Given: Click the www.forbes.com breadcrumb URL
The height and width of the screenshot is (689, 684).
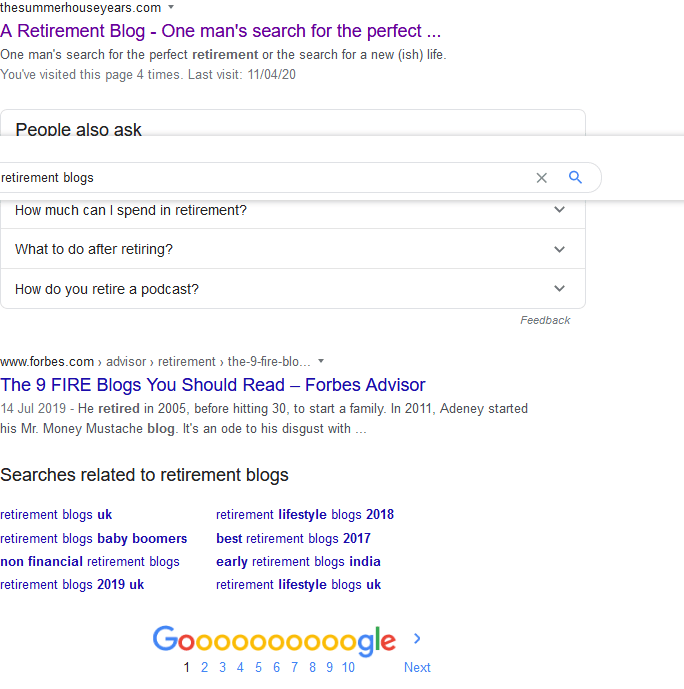Looking at the screenshot, I should tap(155, 362).
